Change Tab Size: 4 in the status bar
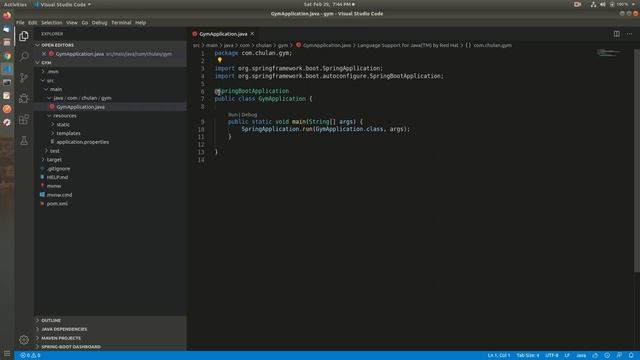This screenshot has height=360, width=640. (528, 356)
